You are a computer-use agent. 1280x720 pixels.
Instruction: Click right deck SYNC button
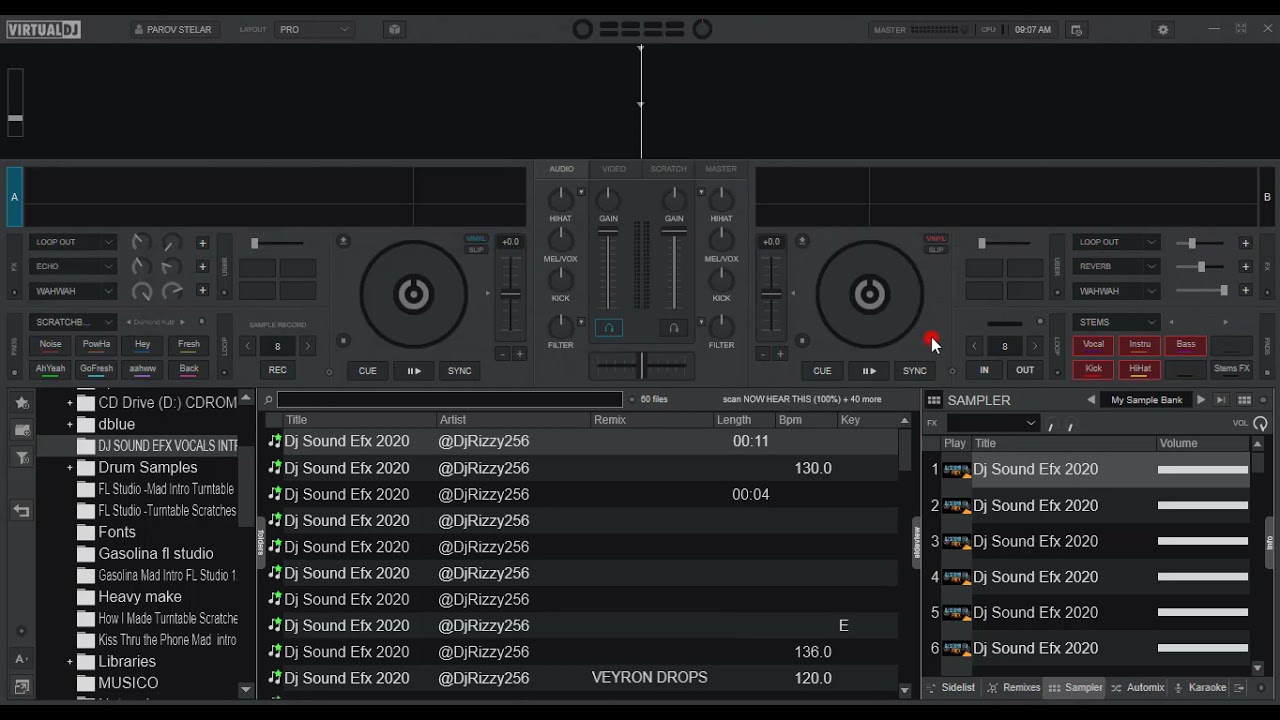point(915,371)
